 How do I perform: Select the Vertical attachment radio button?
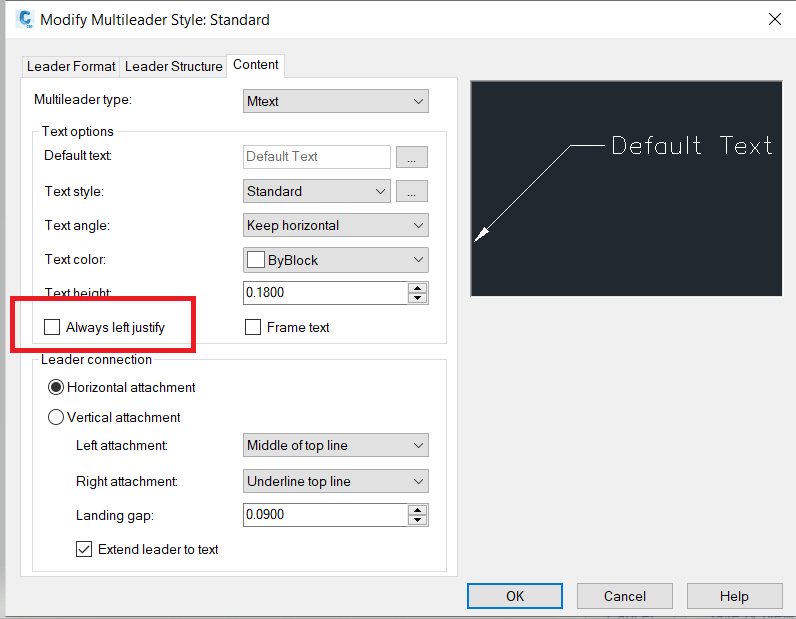click(x=55, y=417)
